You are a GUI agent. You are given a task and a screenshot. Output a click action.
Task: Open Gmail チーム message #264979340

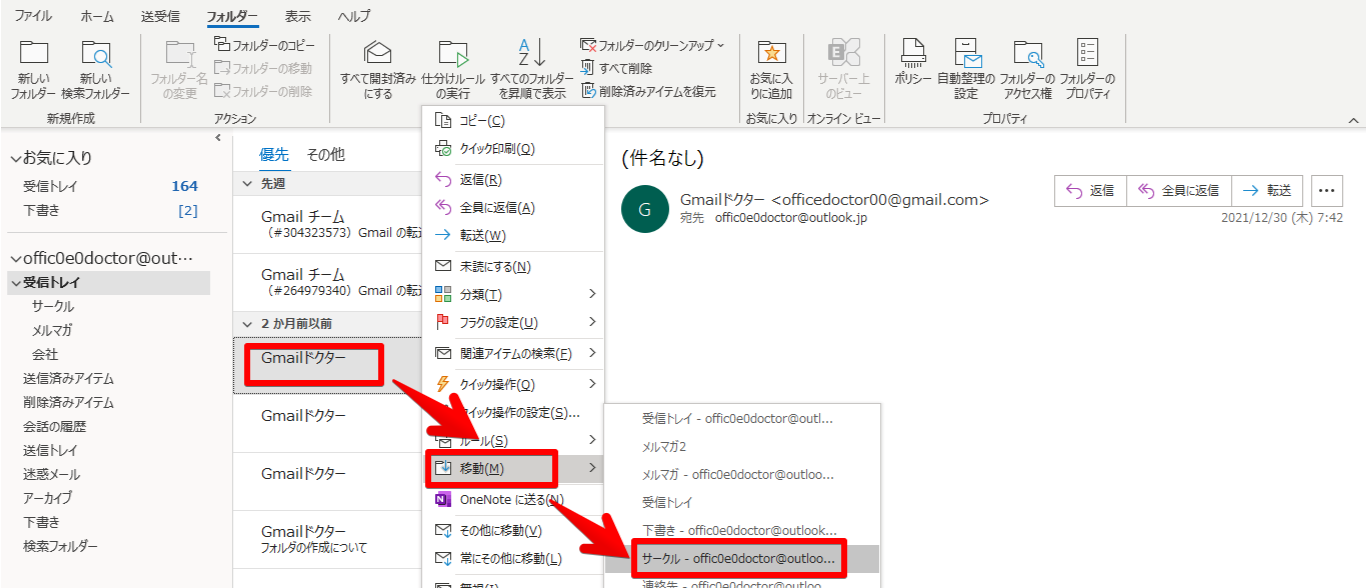[x=328, y=282]
